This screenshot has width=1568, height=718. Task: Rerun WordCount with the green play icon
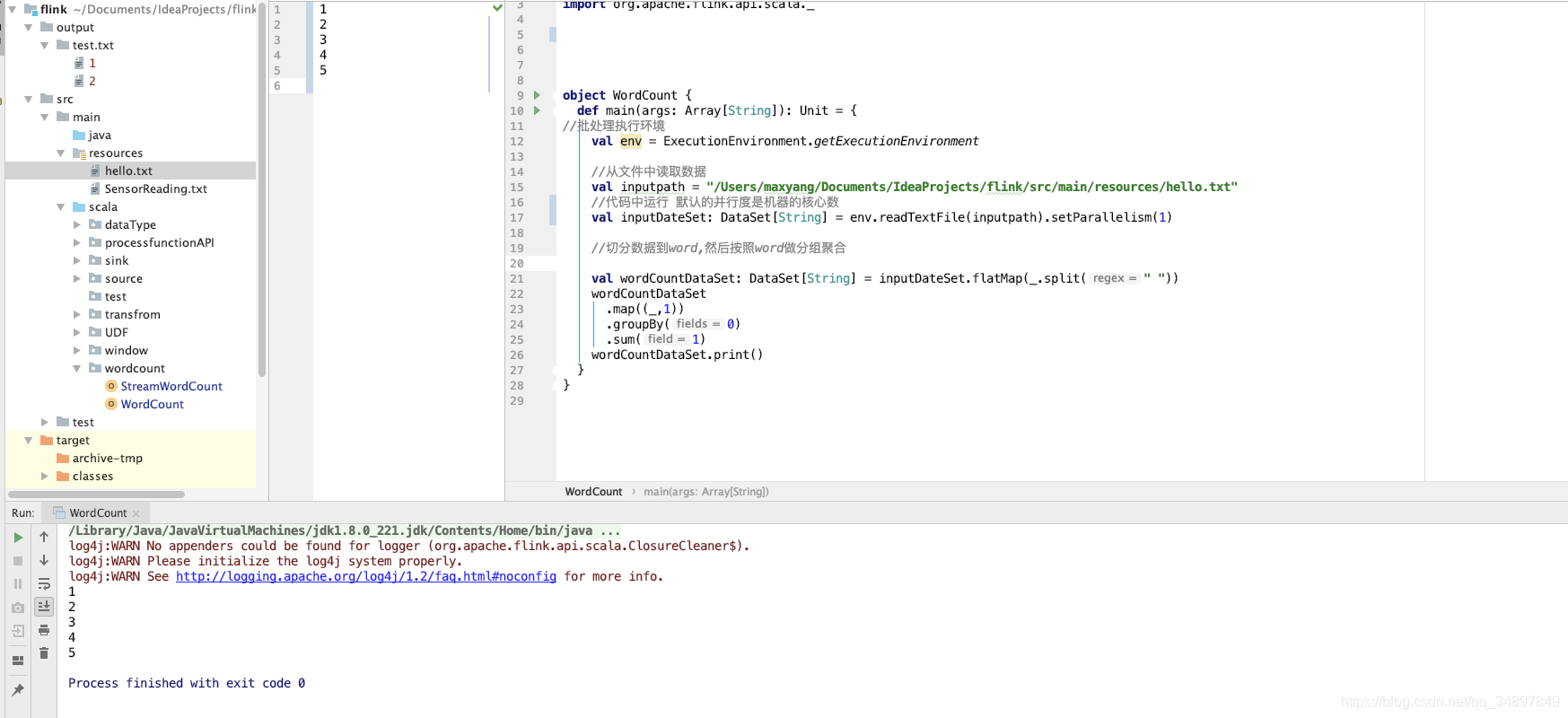(18, 538)
